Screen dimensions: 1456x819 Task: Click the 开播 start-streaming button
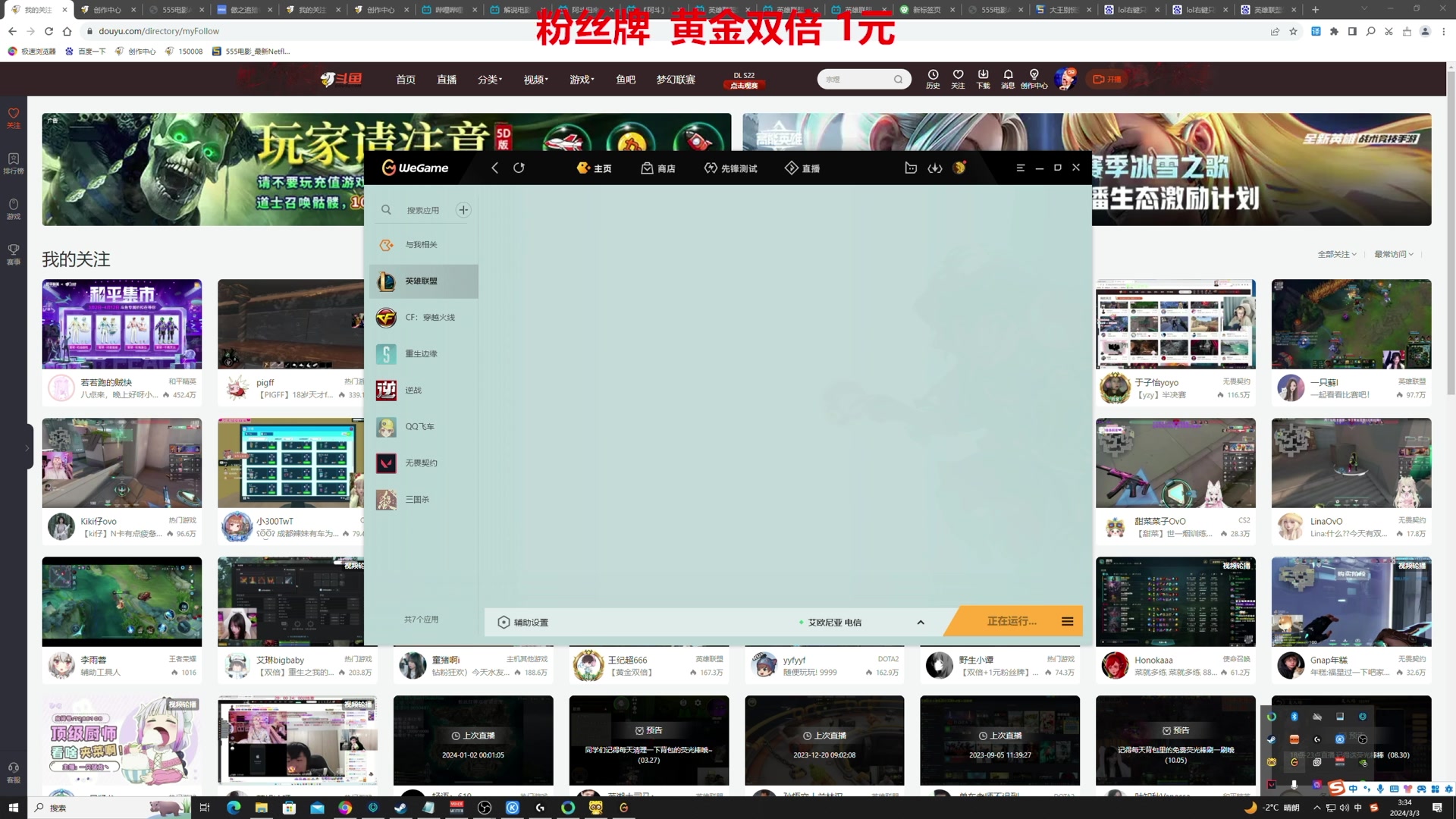click(x=1107, y=79)
